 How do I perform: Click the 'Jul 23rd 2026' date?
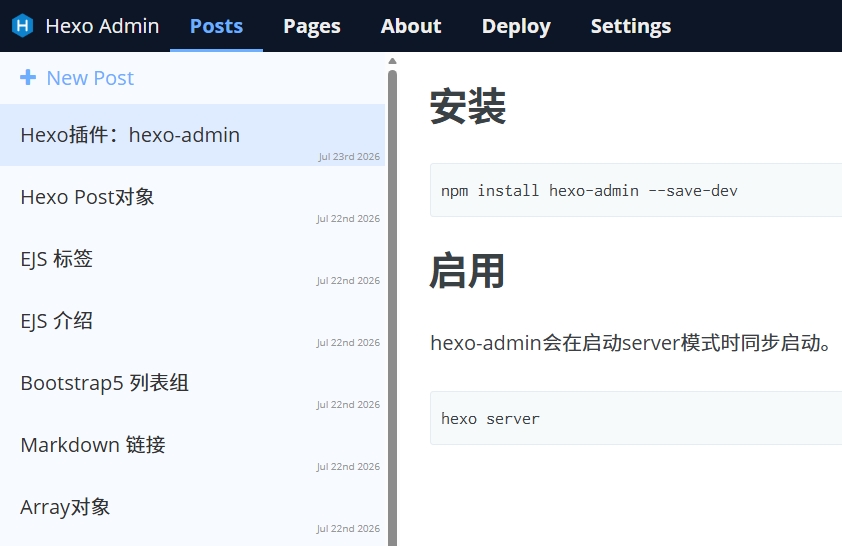tap(349, 157)
